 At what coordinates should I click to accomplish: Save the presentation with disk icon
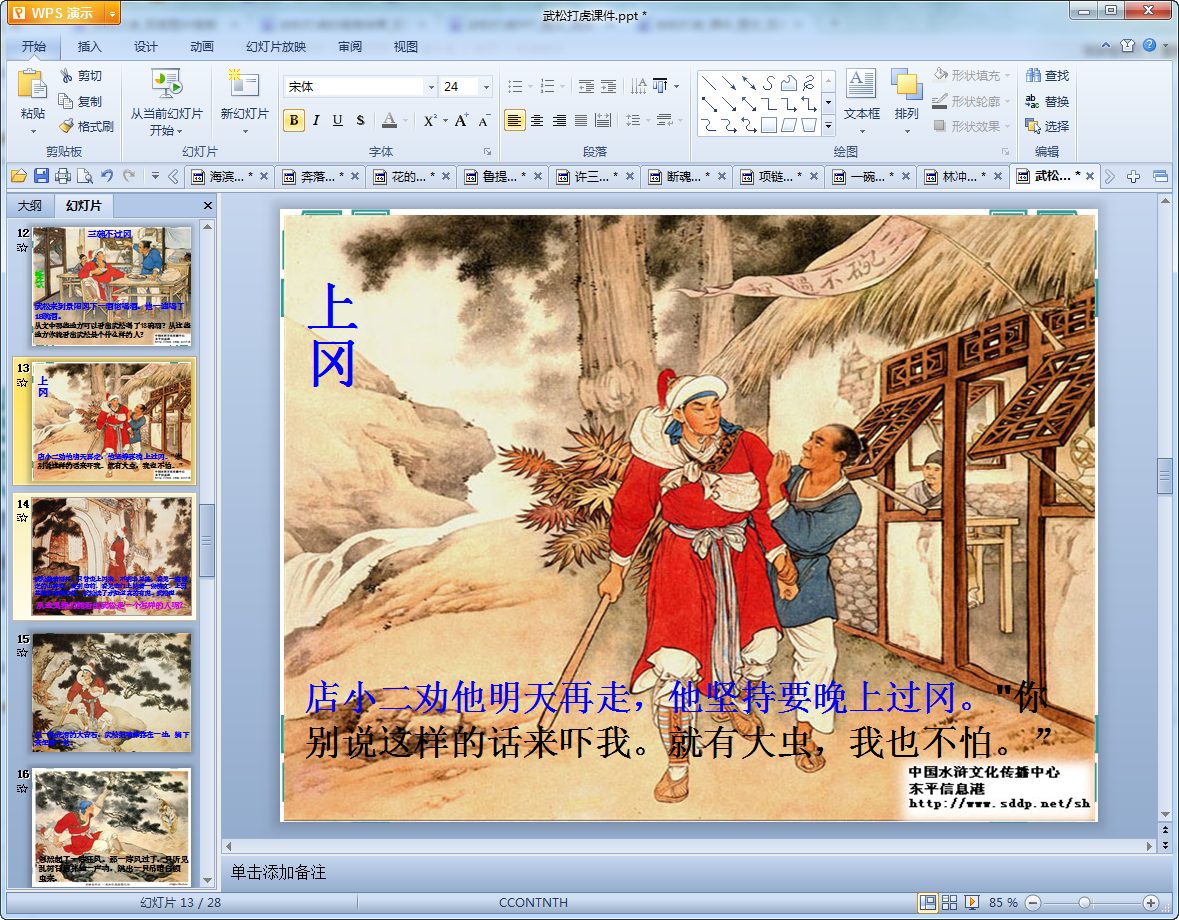[x=41, y=176]
